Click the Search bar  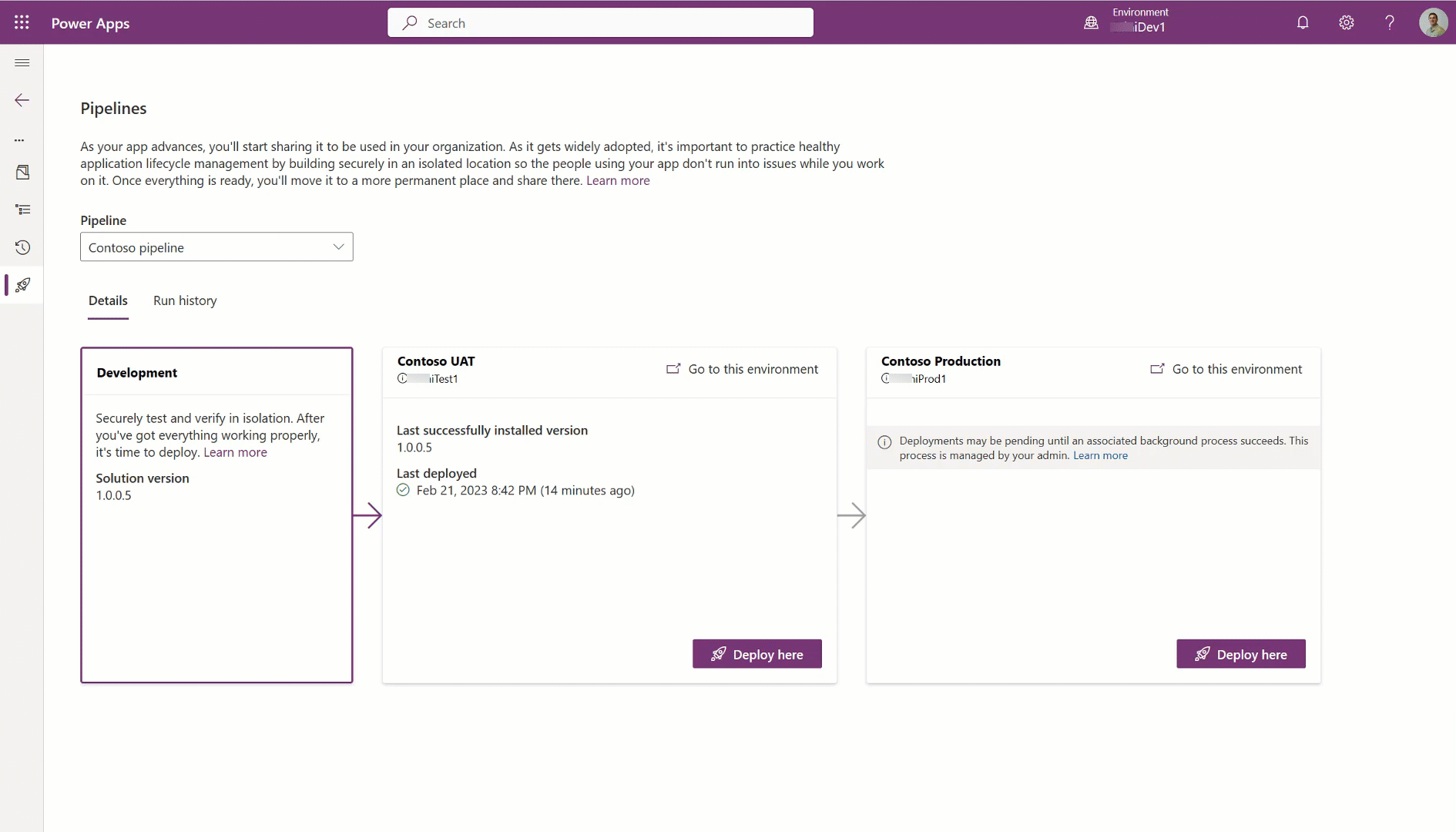click(x=600, y=22)
